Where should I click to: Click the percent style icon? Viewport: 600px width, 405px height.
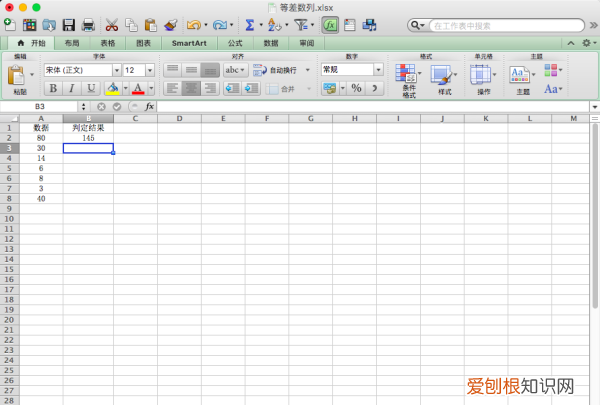(355, 88)
